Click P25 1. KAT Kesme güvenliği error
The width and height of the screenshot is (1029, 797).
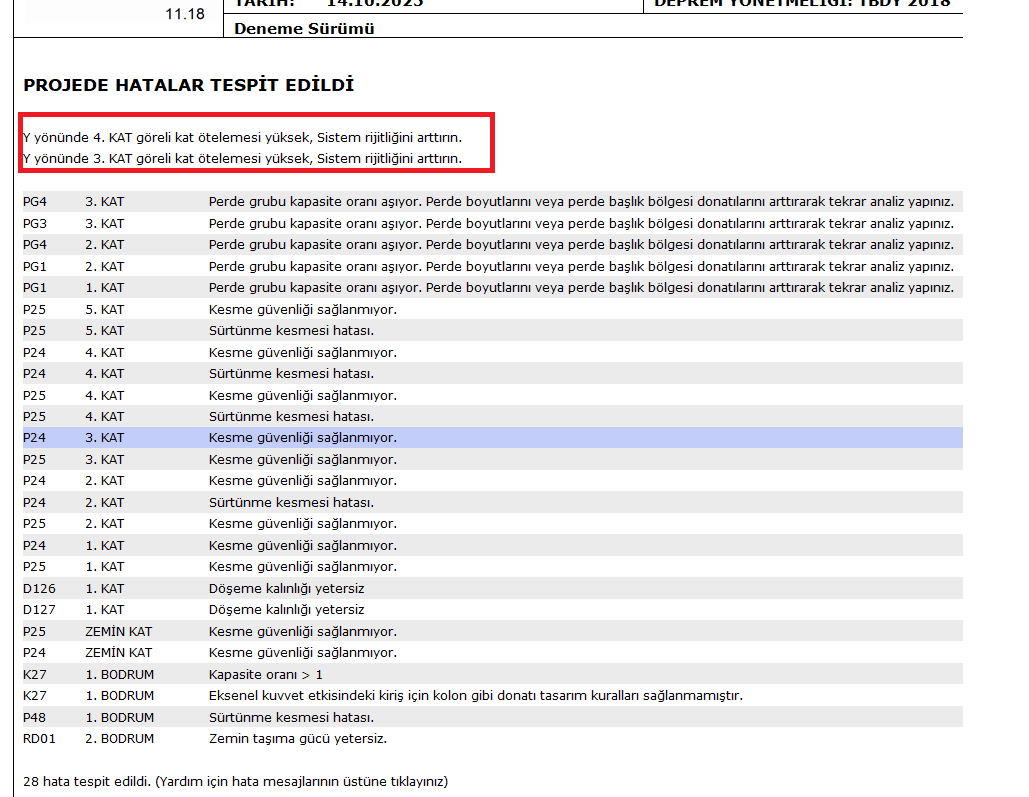tap(302, 567)
